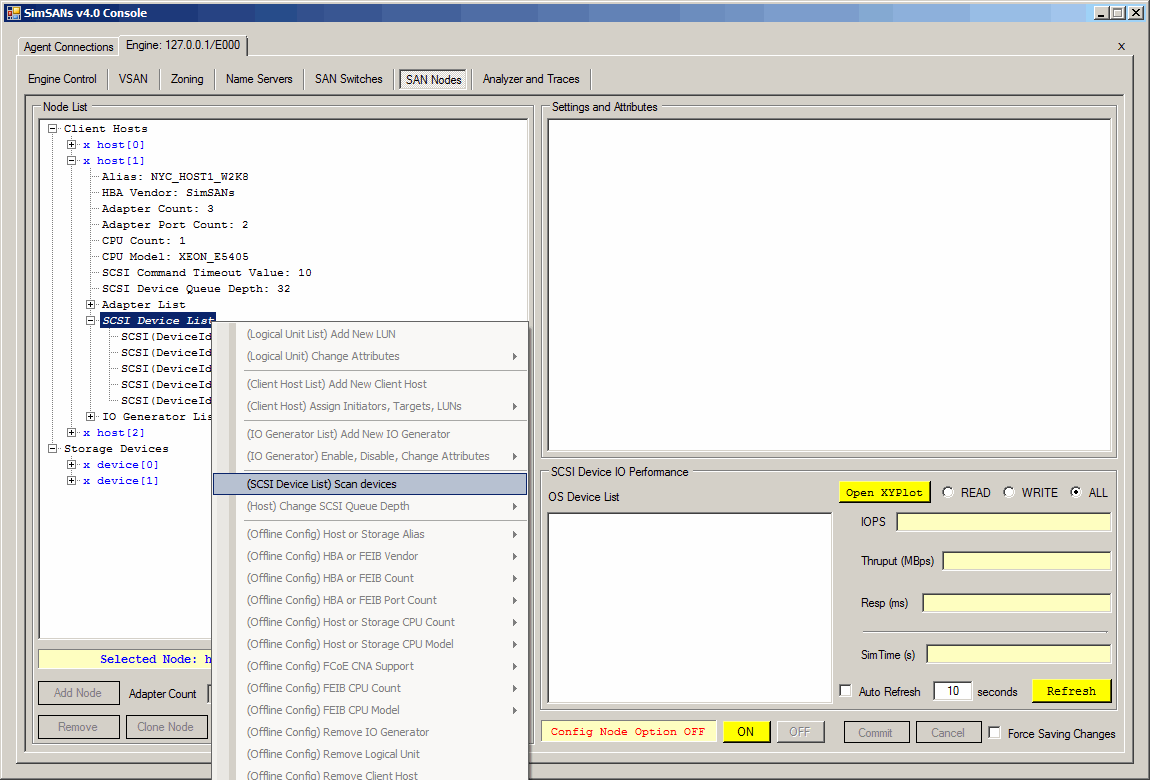Image resolution: width=1150 pixels, height=780 pixels.
Task: Click the auto refresh seconds field
Action: coord(952,691)
